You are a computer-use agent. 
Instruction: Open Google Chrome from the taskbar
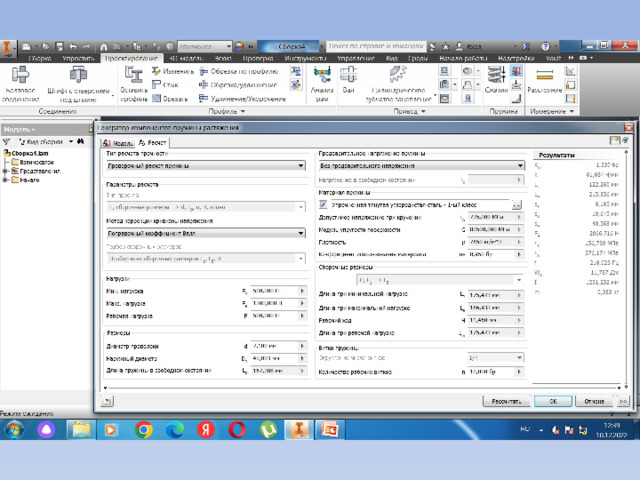click(x=144, y=429)
